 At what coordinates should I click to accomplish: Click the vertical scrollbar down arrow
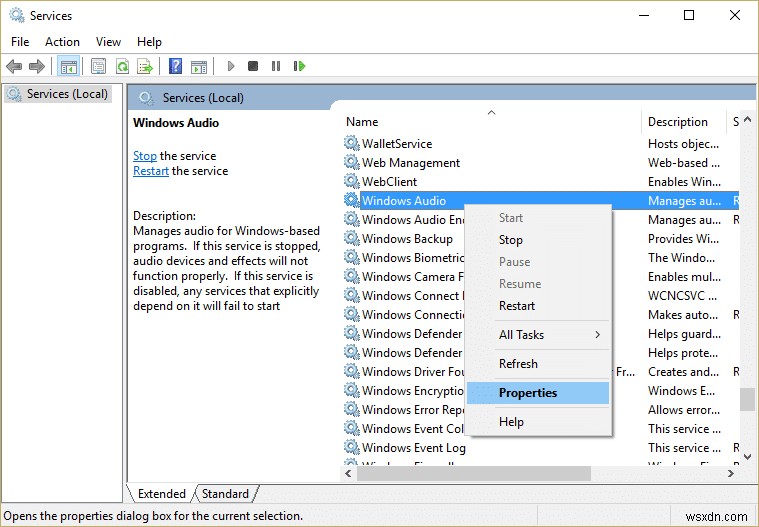747,456
